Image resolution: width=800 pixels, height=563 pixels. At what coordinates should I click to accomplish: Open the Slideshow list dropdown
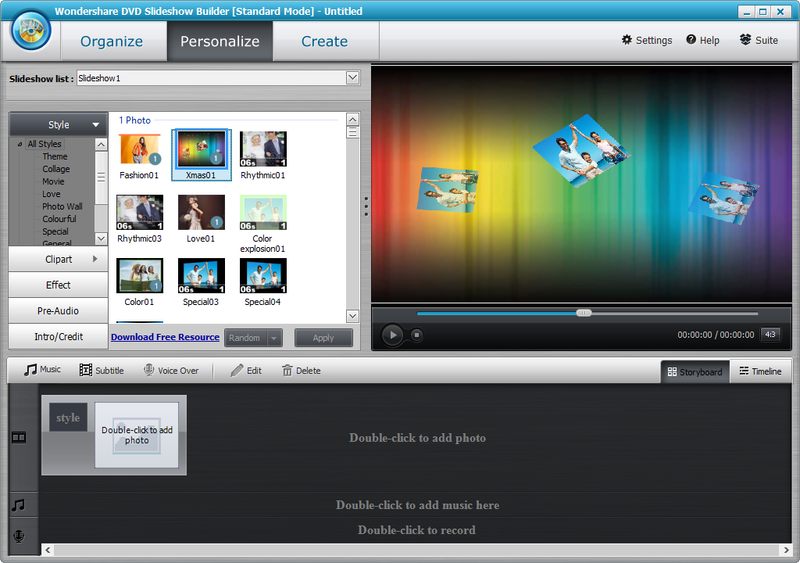click(352, 78)
